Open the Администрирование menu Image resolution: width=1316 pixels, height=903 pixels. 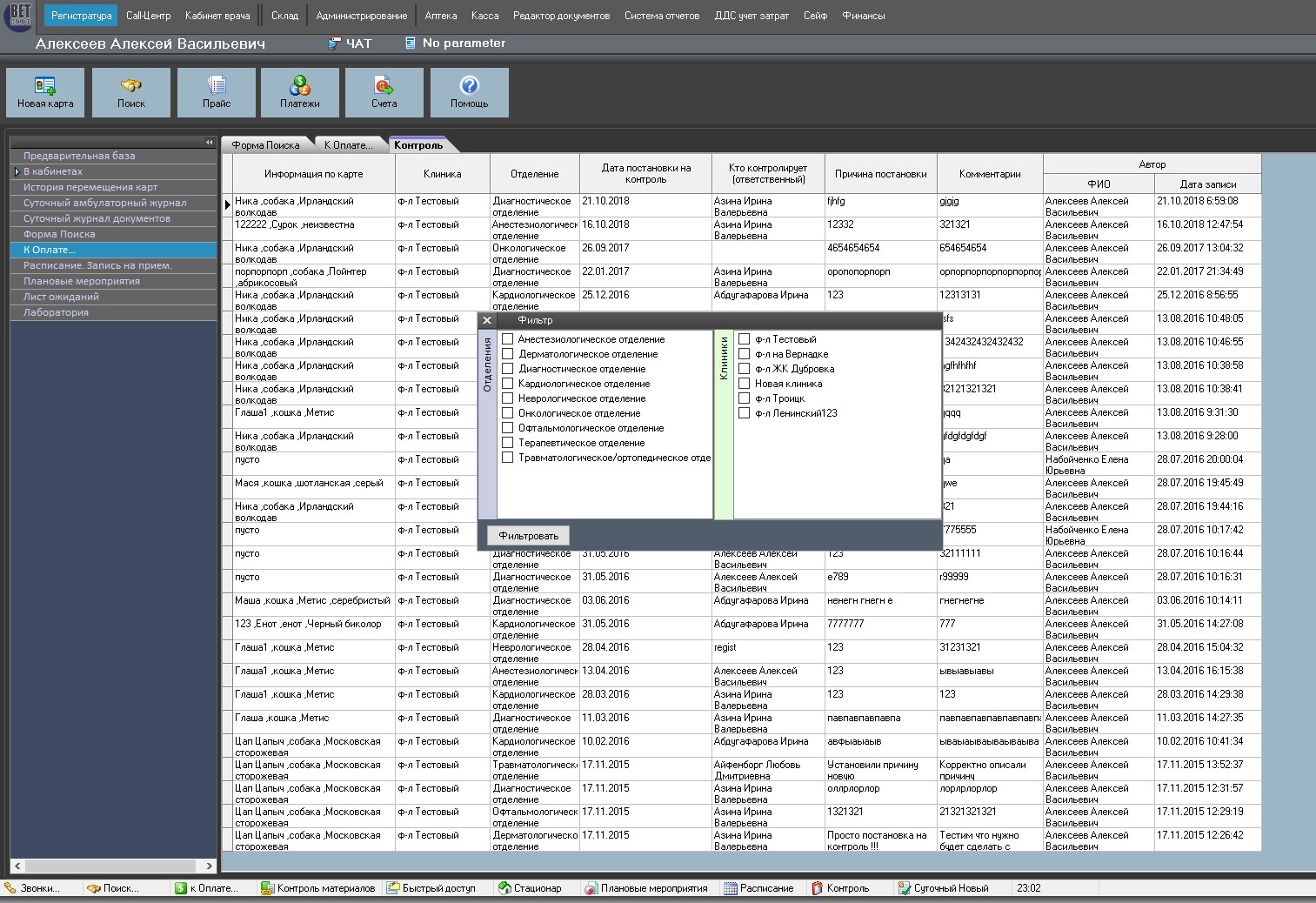(x=361, y=16)
